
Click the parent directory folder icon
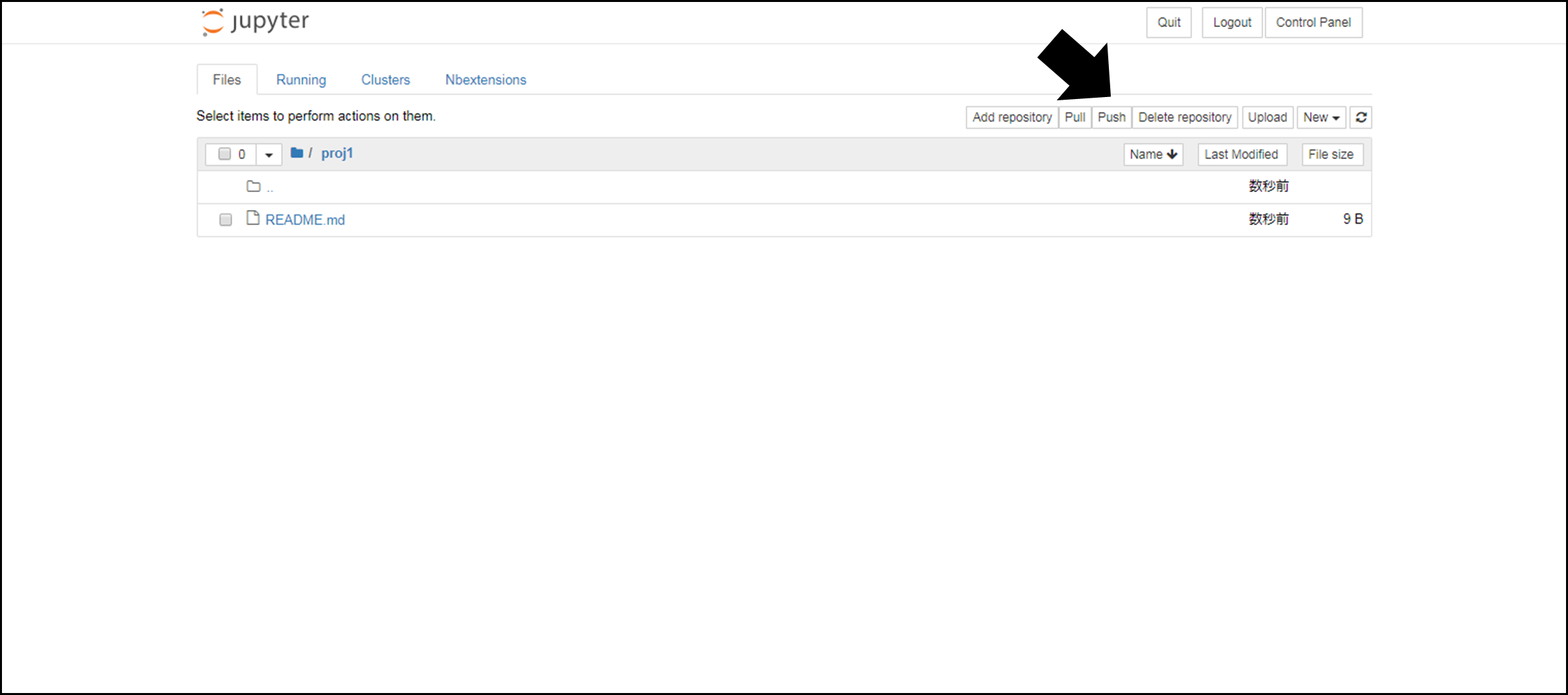pyautogui.click(x=253, y=186)
